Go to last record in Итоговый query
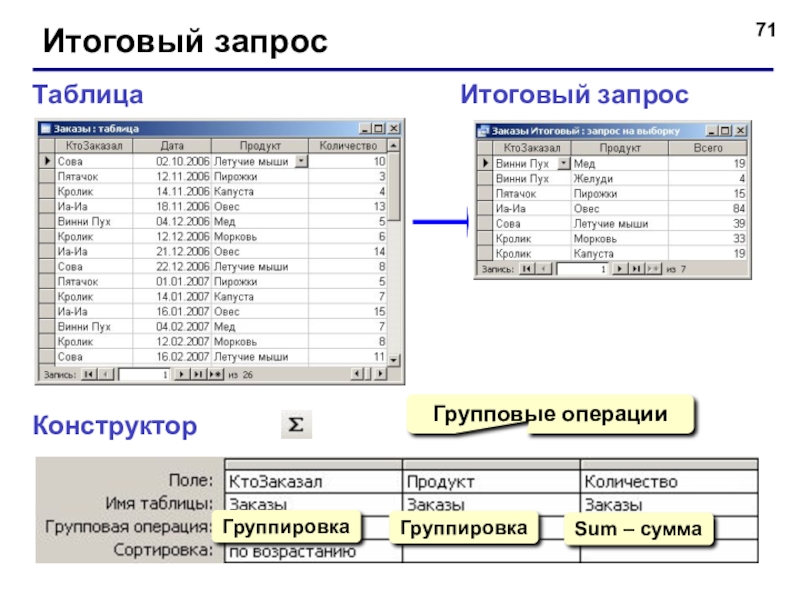This screenshot has height=600, width=800. click(x=636, y=269)
